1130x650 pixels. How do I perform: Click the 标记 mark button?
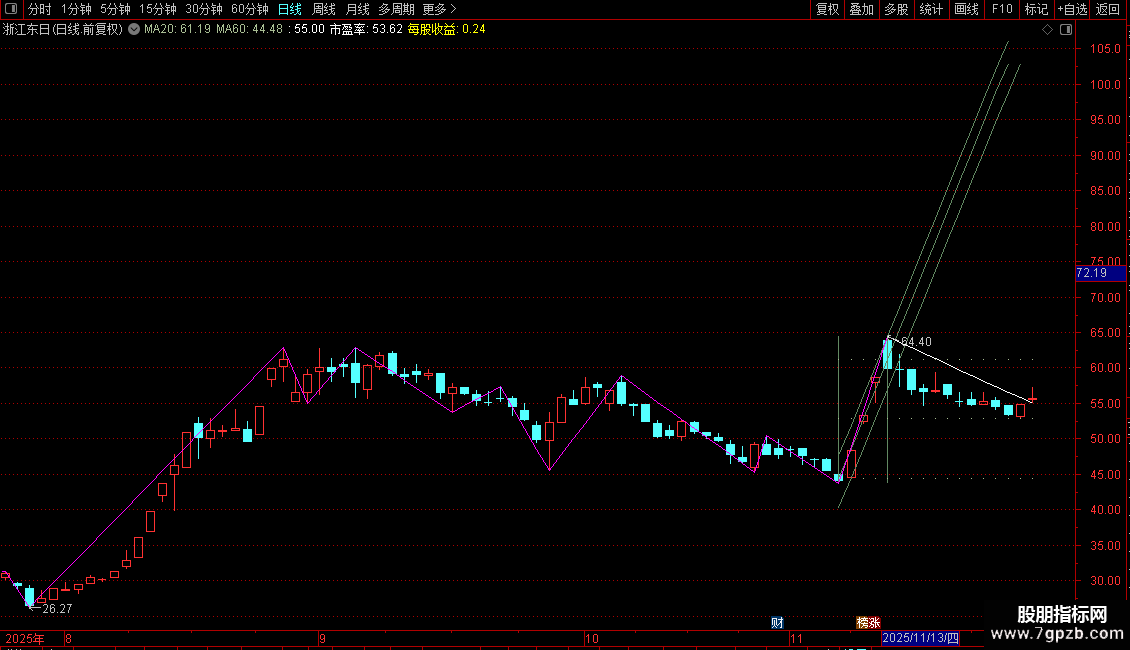click(1036, 9)
